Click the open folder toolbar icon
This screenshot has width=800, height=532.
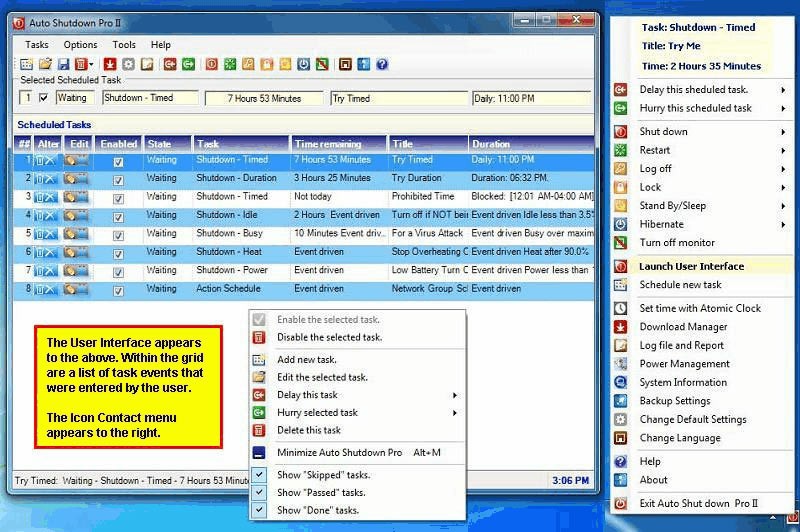tap(45, 64)
